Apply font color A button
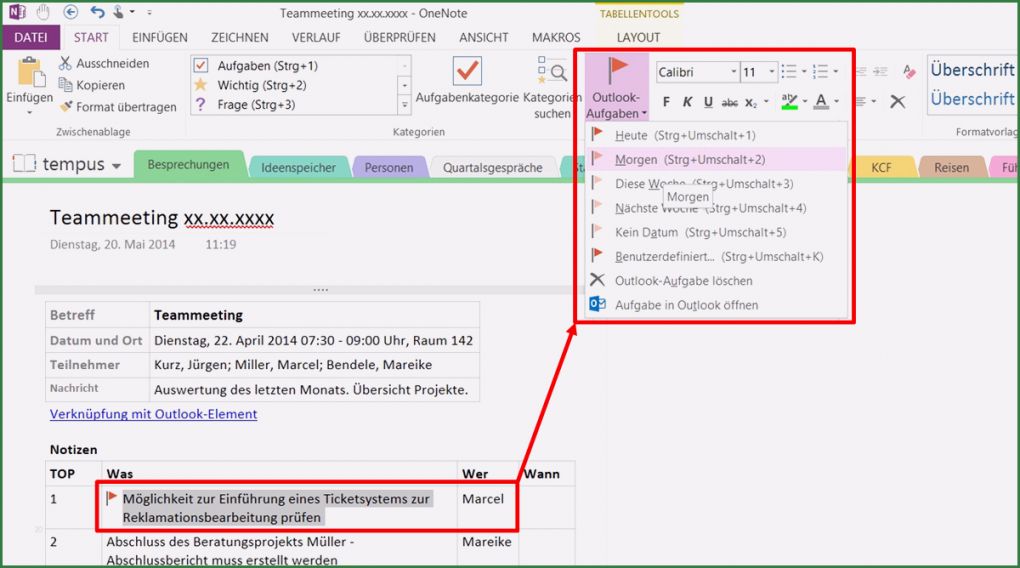 click(821, 101)
